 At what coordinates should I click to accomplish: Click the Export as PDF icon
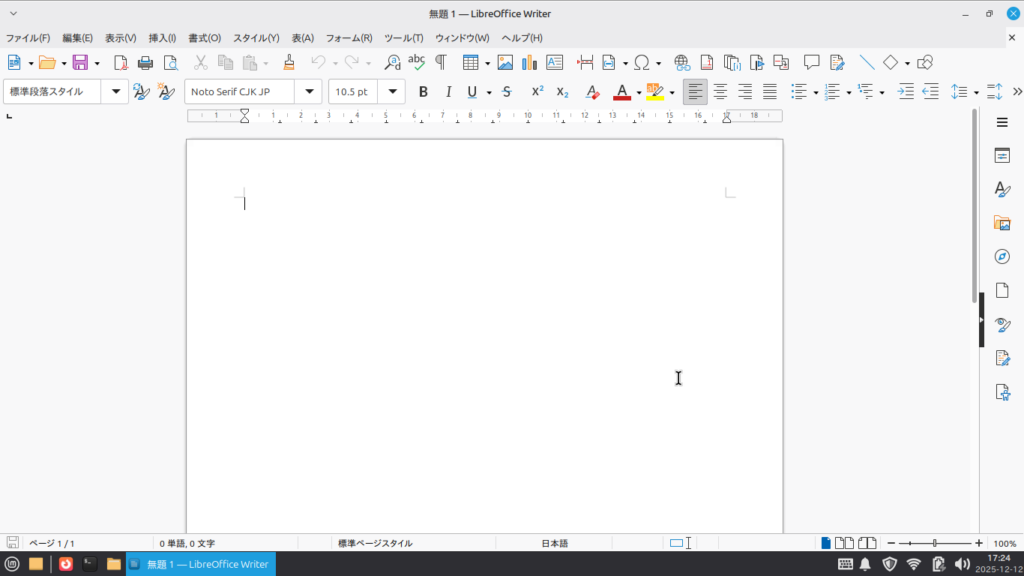[121, 63]
